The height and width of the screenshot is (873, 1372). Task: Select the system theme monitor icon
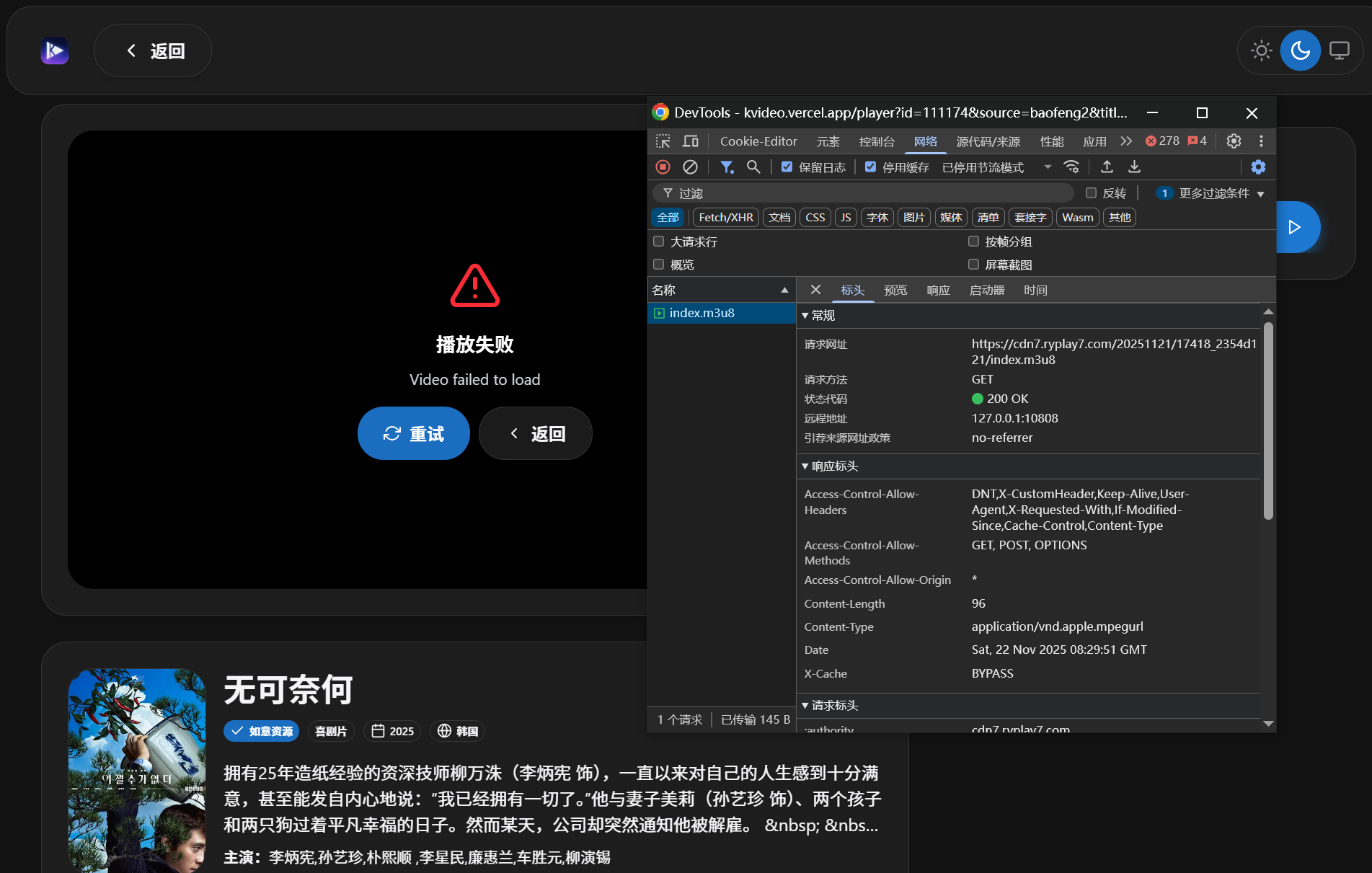[1339, 50]
